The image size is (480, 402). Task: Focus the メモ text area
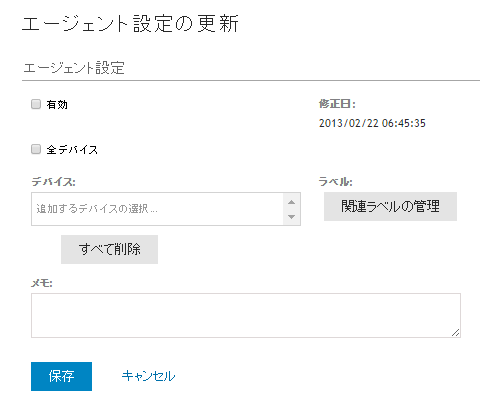coord(246,315)
